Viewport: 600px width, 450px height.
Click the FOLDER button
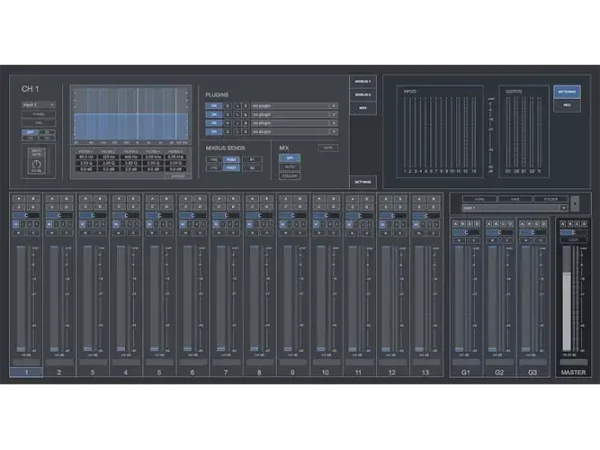[x=551, y=199]
